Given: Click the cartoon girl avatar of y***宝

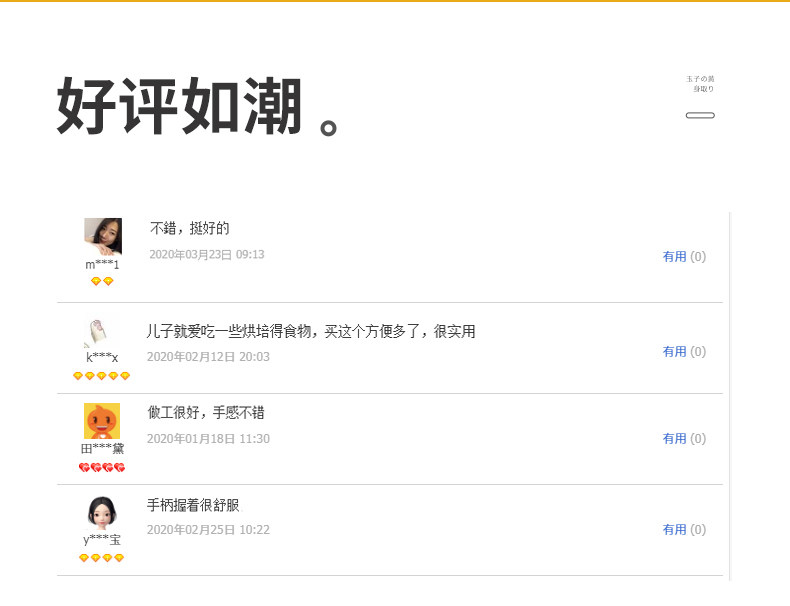Looking at the screenshot, I should pyautogui.click(x=102, y=513).
